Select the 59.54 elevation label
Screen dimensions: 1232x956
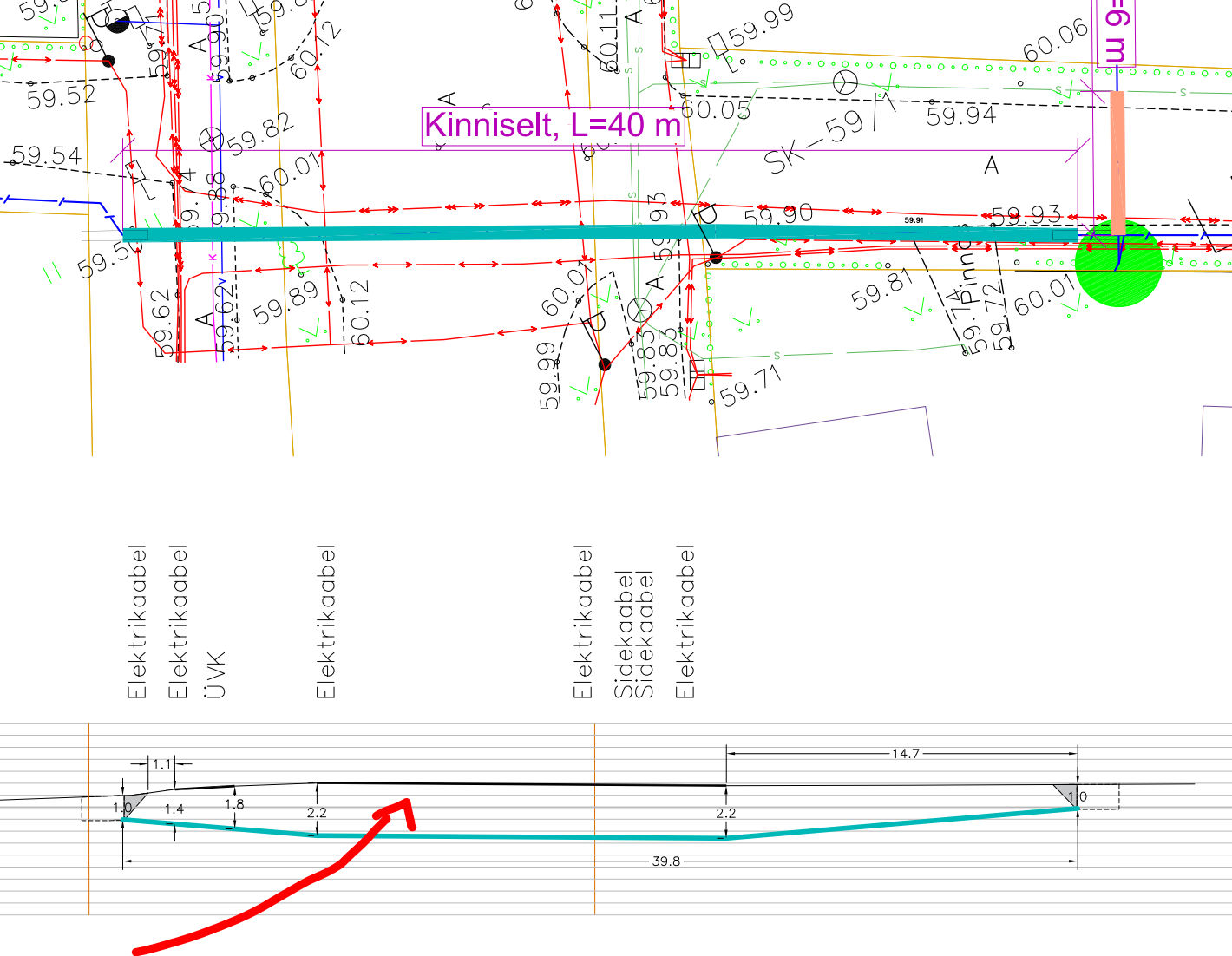click(x=47, y=155)
